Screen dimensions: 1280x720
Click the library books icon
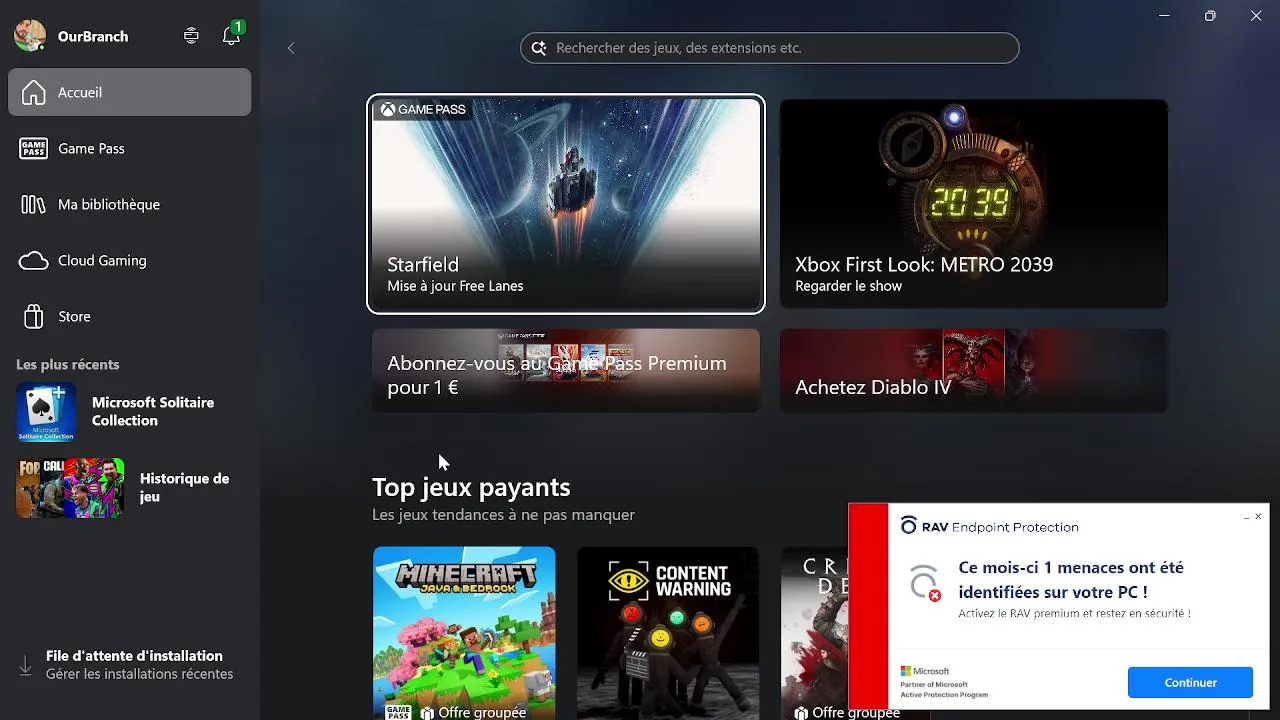[34, 204]
